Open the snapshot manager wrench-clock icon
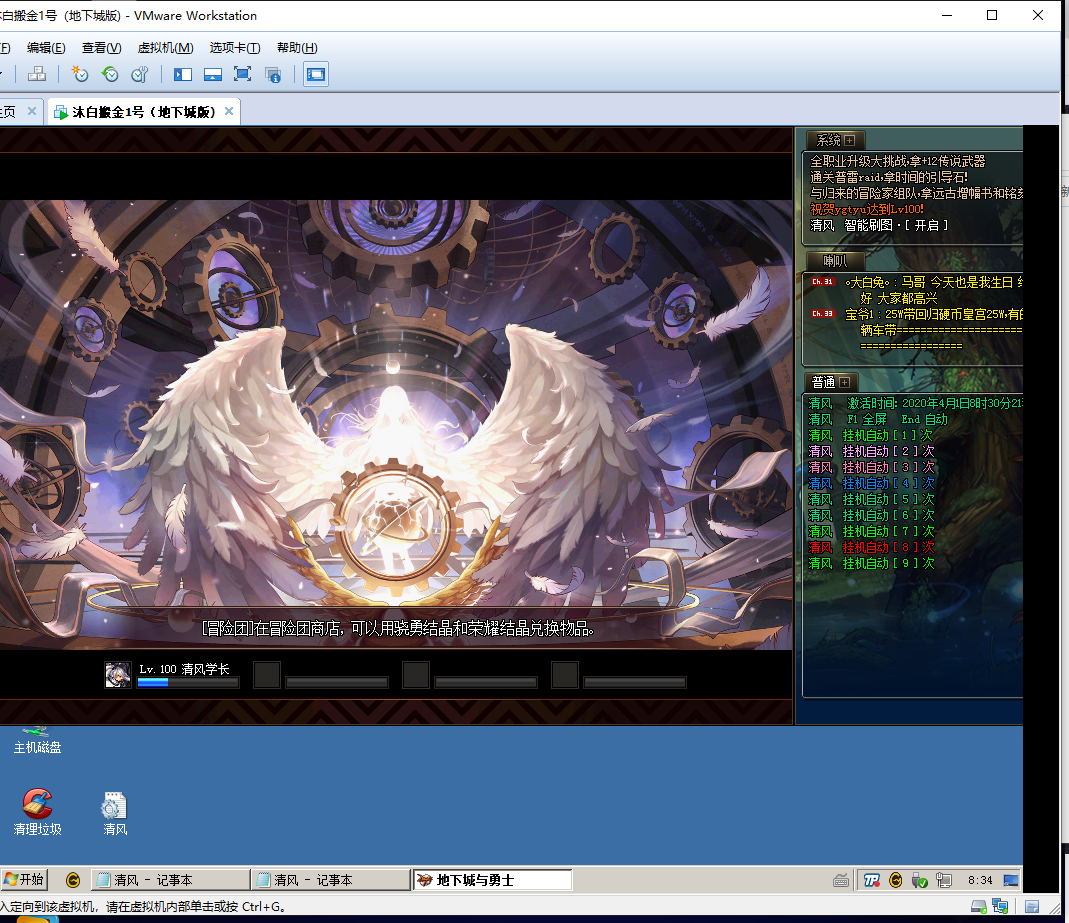The width and height of the screenshot is (1069, 923). click(x=140, y=74)
